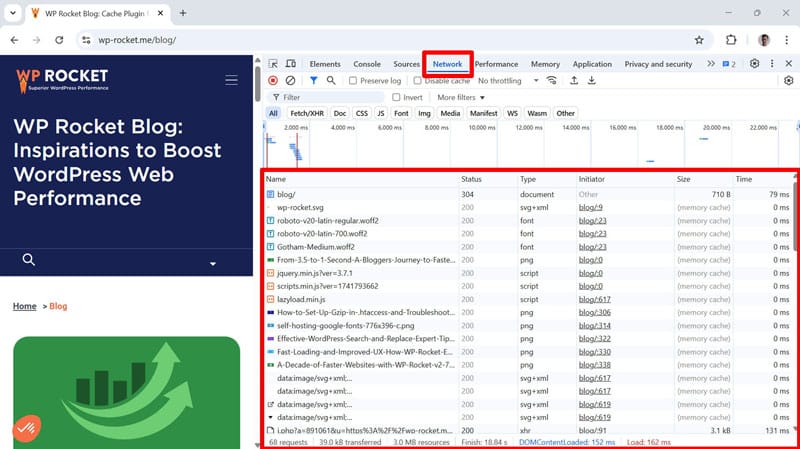Click the inspect element picker icon
The width and height of the screenshot is (800, 449).
coord(273,64)
